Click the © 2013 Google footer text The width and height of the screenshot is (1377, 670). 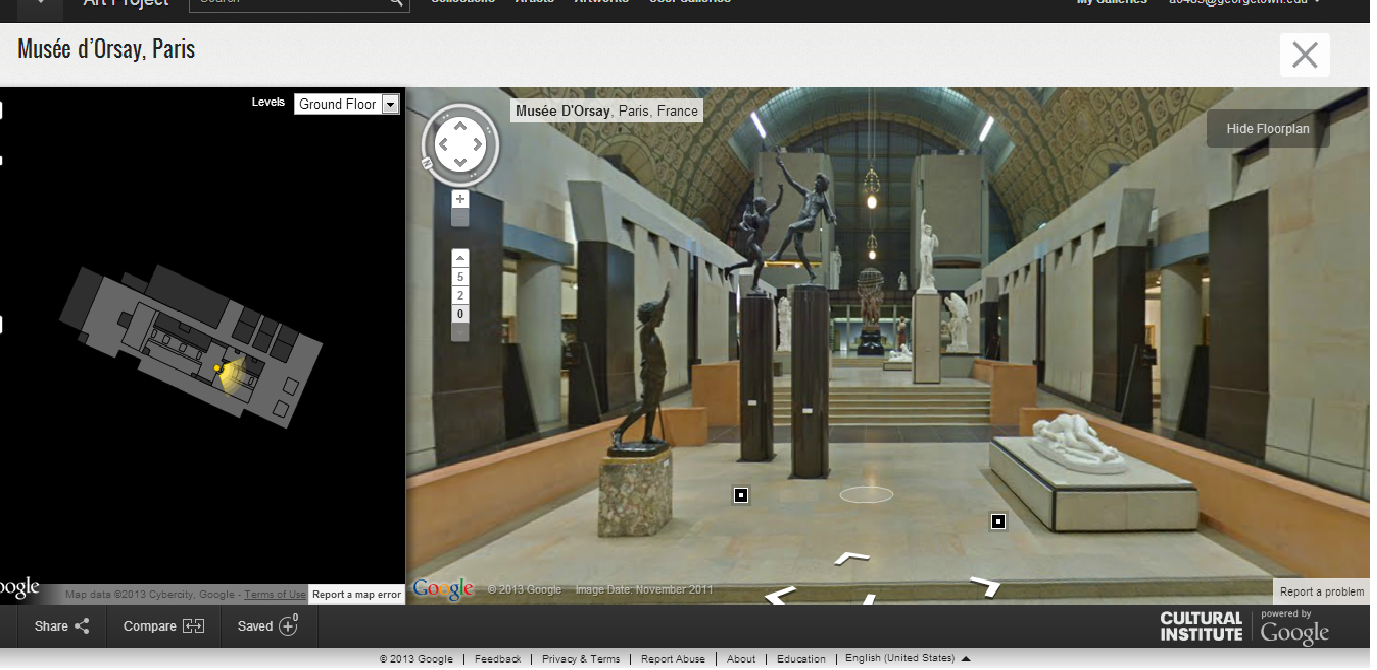[416, 659]
